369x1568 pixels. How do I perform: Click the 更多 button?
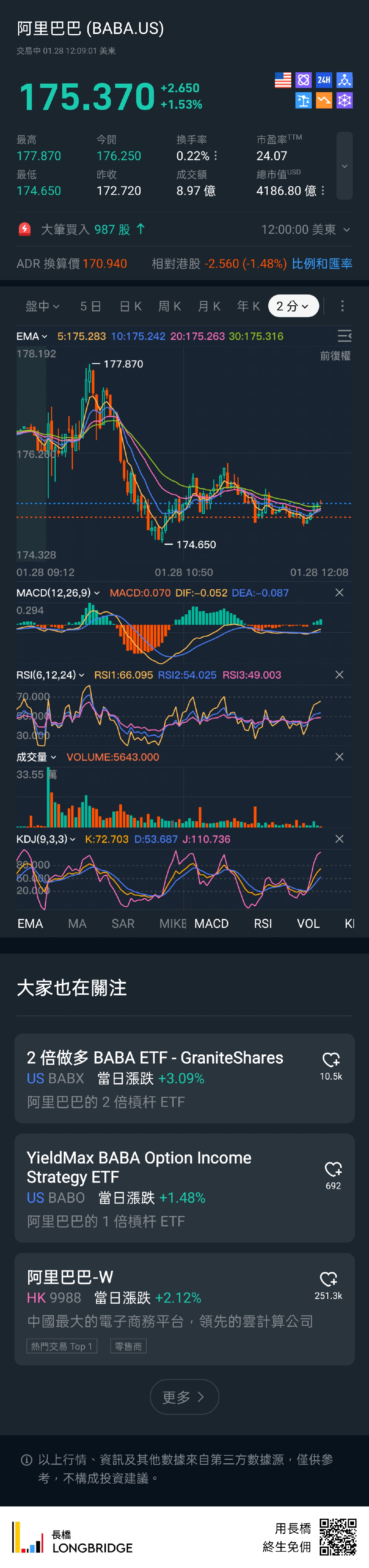[184, 1397]
